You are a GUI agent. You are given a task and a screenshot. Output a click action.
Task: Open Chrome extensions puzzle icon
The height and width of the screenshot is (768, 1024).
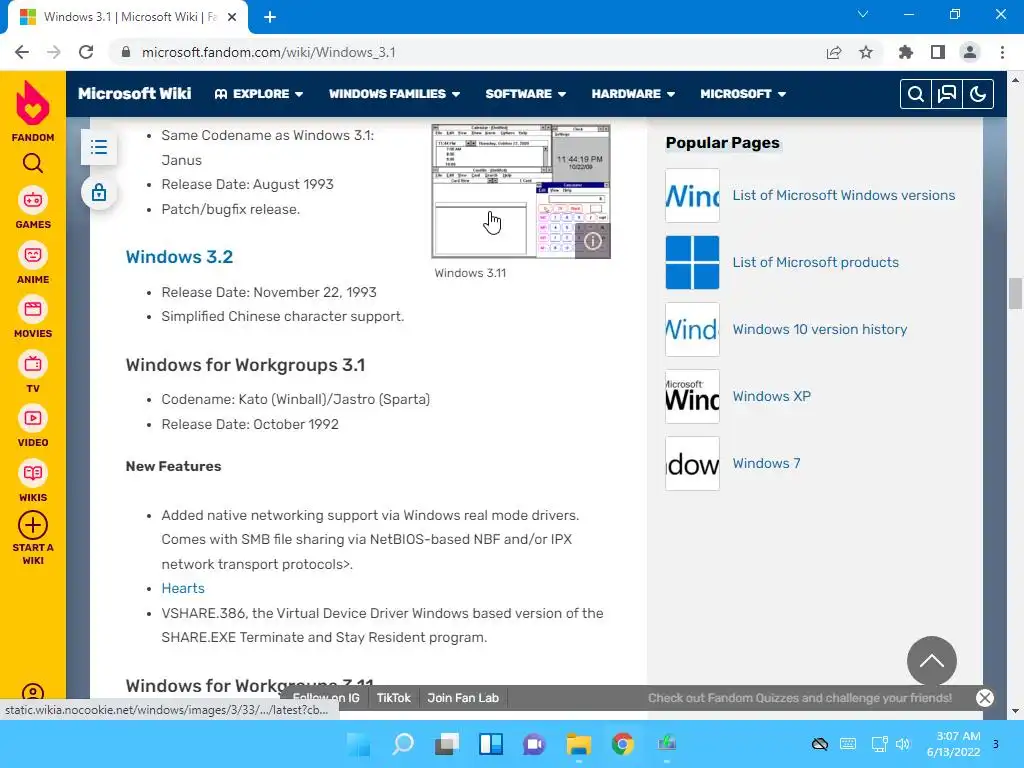[906, 52]
